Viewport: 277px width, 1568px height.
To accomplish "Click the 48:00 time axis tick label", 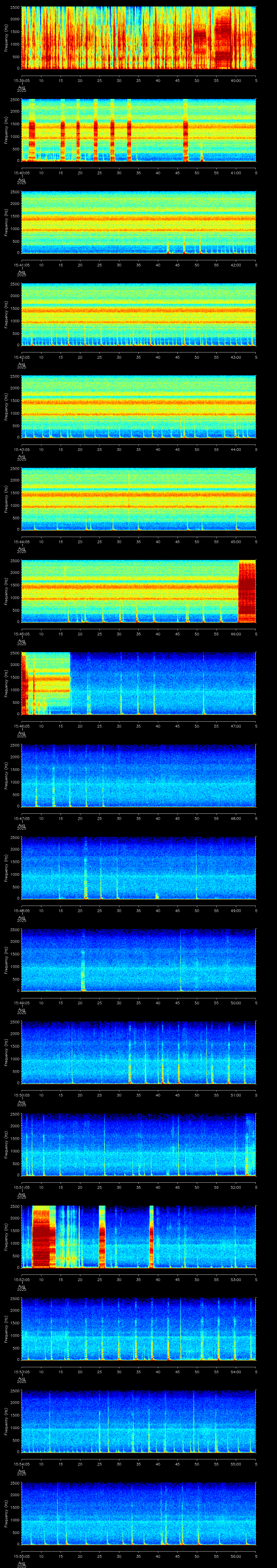I will click(x=236, y=818).
